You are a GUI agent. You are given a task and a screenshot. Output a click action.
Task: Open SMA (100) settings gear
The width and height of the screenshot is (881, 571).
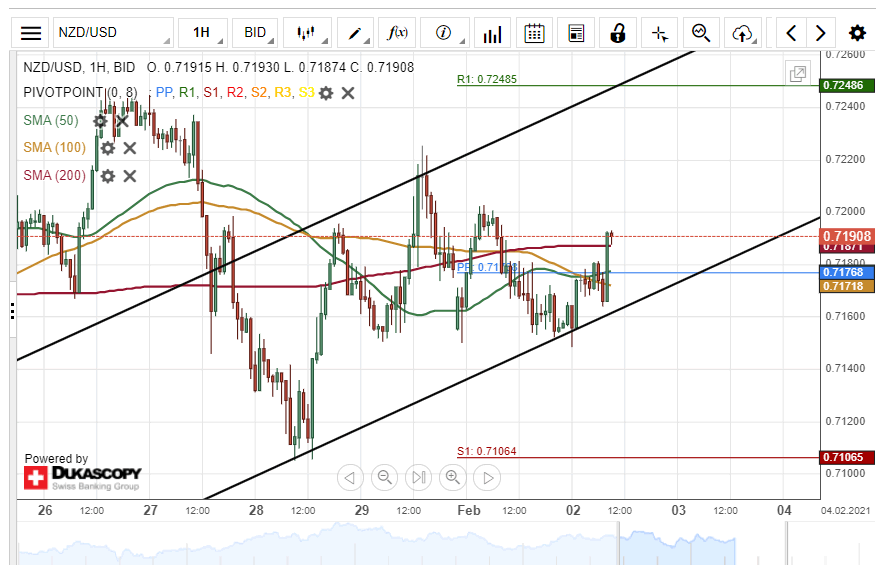click(x=107, y=148)
